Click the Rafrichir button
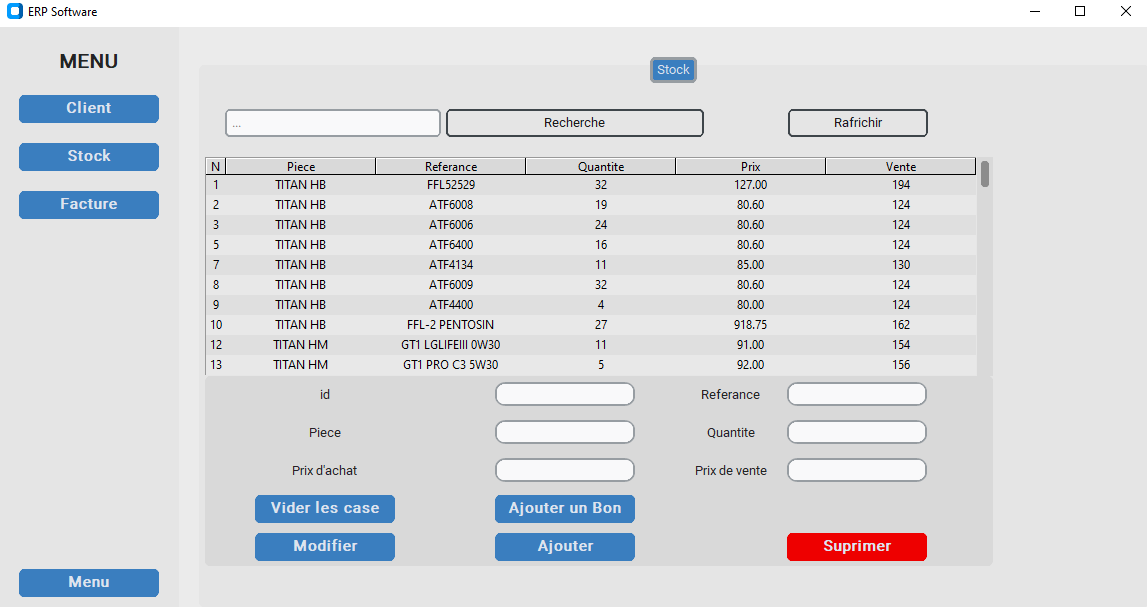This screenshot has height=607, width=1147. tap(857, 122)
